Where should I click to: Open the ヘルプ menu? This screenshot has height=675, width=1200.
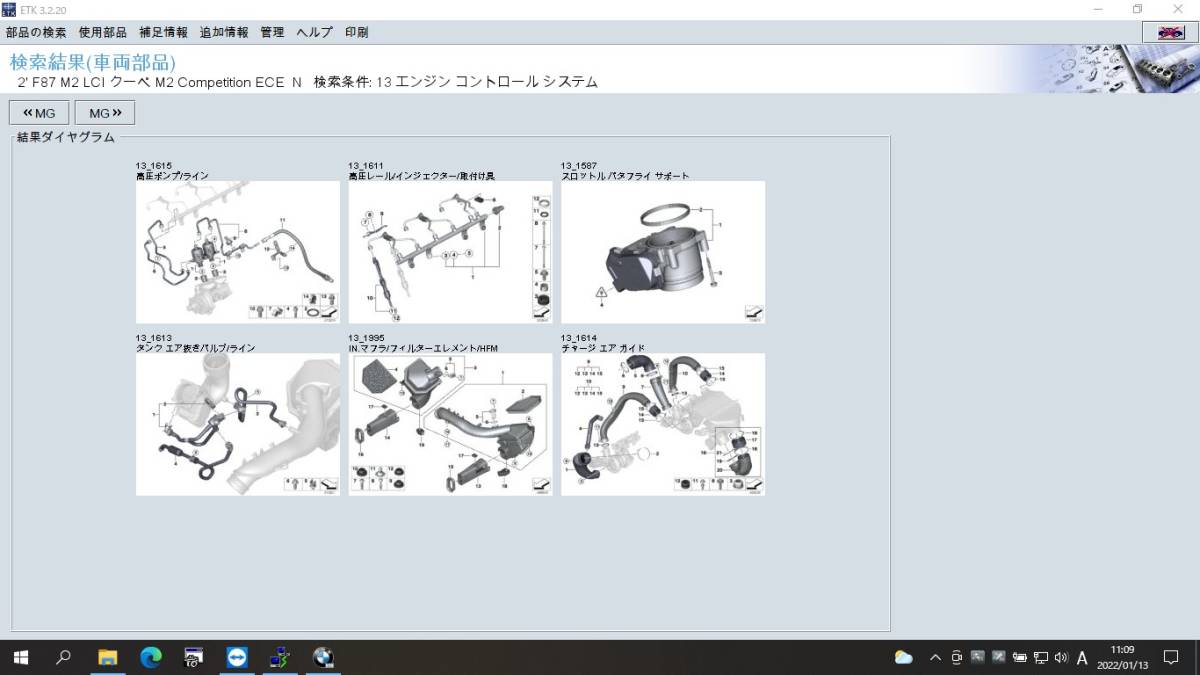pos(314,32)
